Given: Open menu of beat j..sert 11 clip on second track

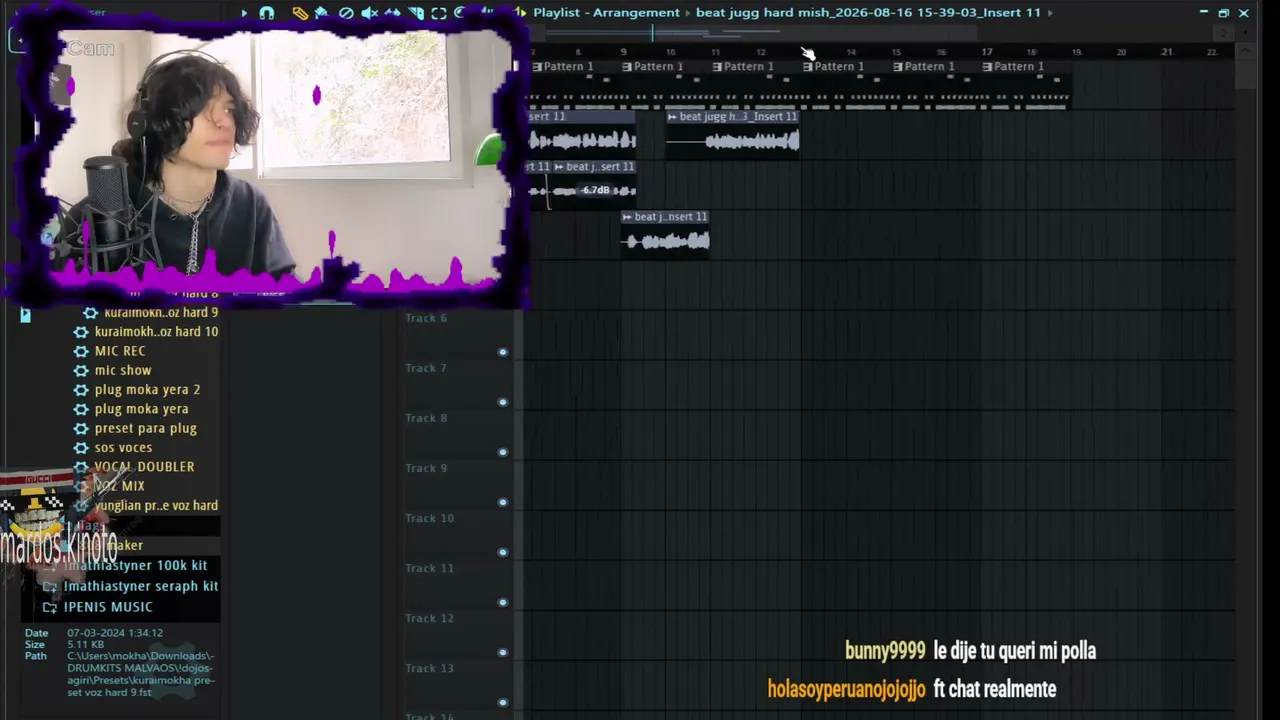Looking at the screenshot, I should pyautogui.click(x=559, y=167).
